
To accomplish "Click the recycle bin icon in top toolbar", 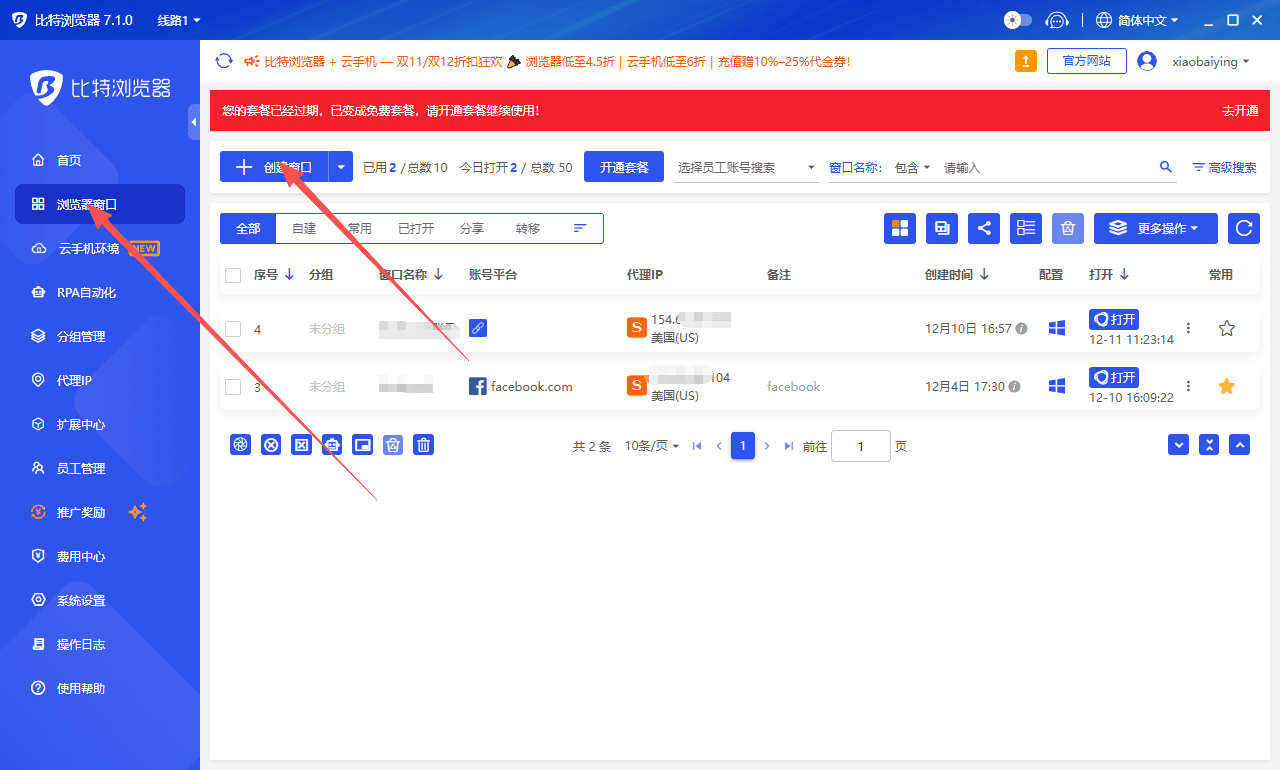I will tap(1068, 228).
